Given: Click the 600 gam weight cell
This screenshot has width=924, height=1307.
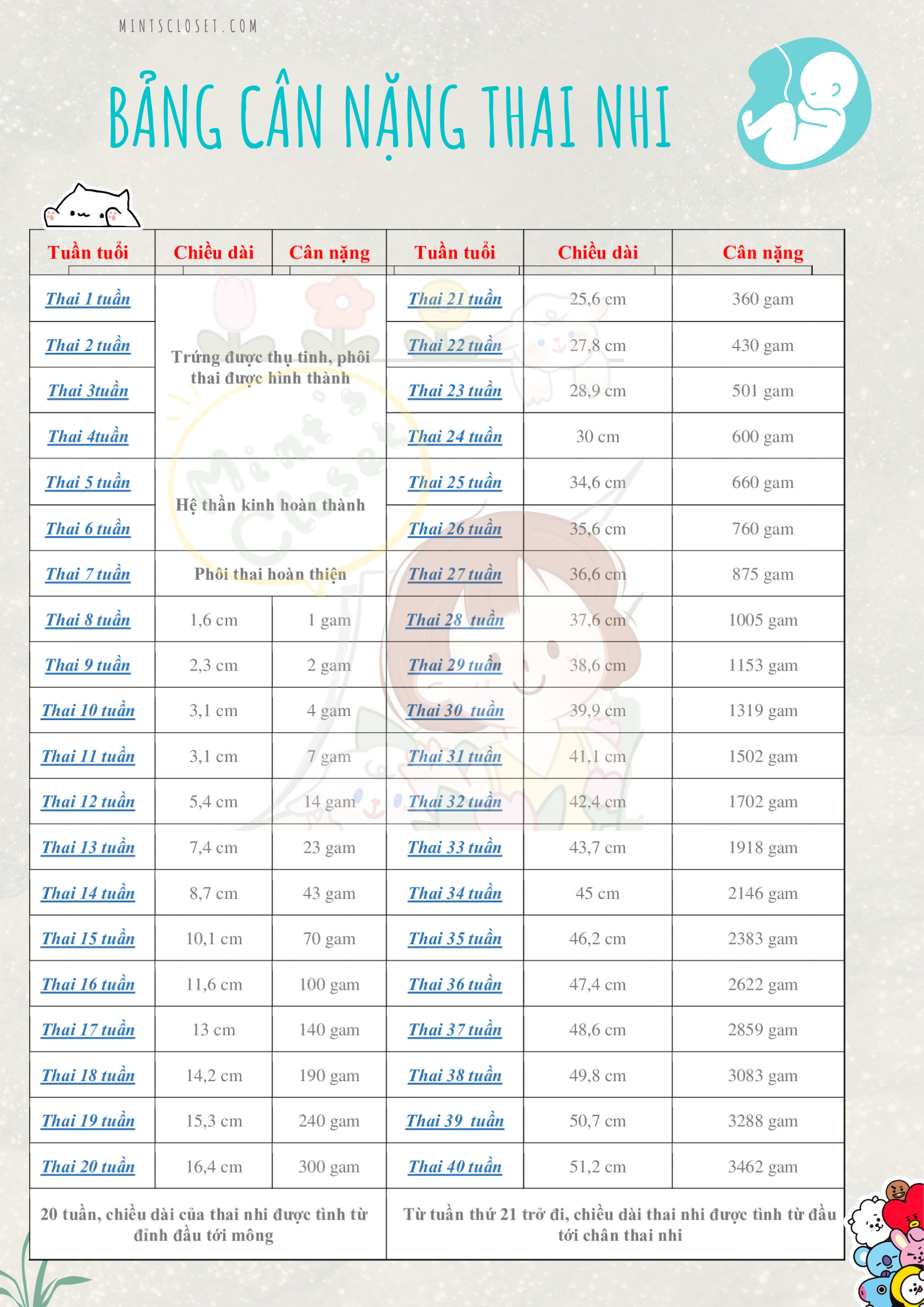Looking at the screenshot, I should pos(758,436).
